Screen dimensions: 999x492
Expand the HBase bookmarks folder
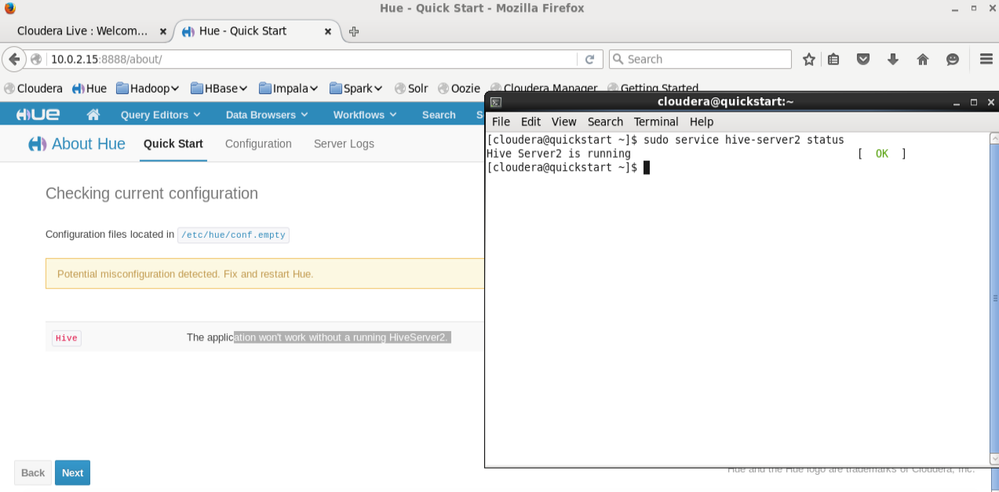219,89
